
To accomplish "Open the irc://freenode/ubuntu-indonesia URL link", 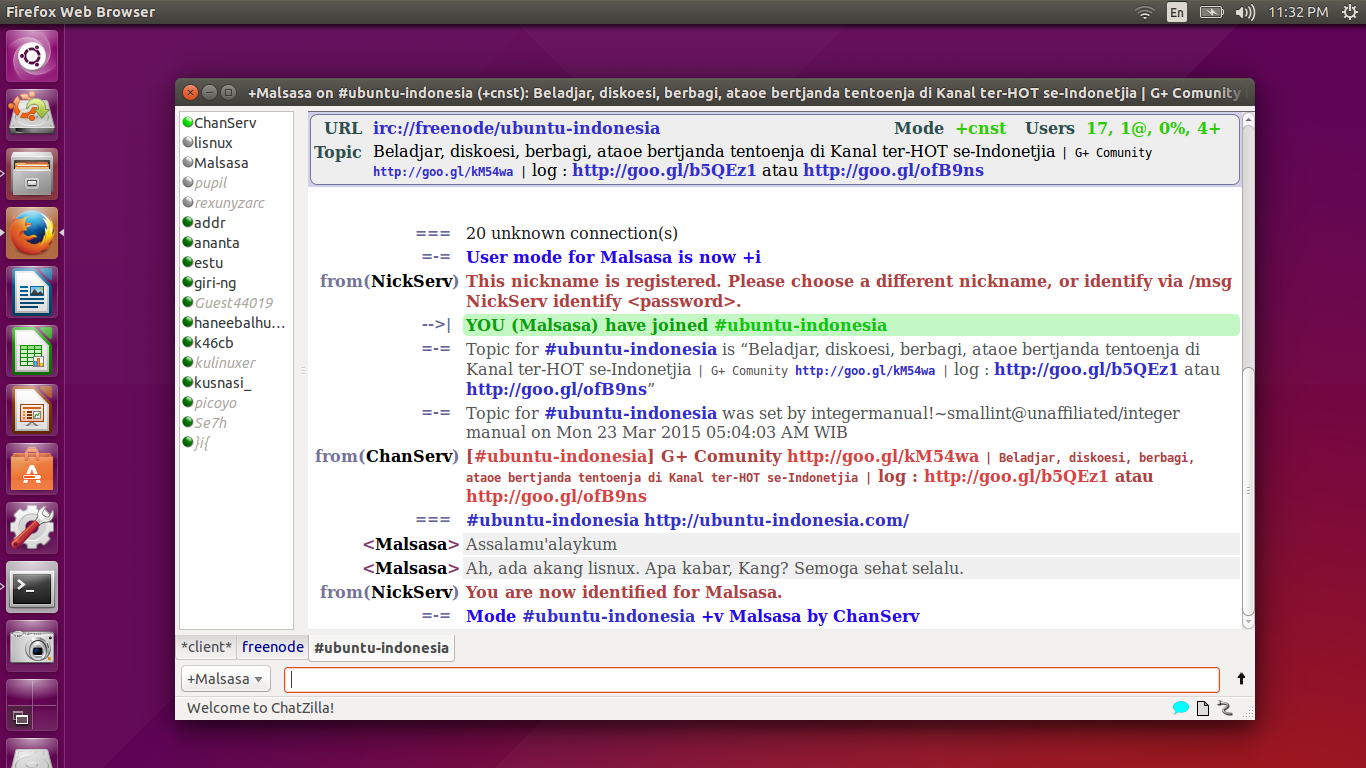I will pyautogui.click(x=516, y=128).
